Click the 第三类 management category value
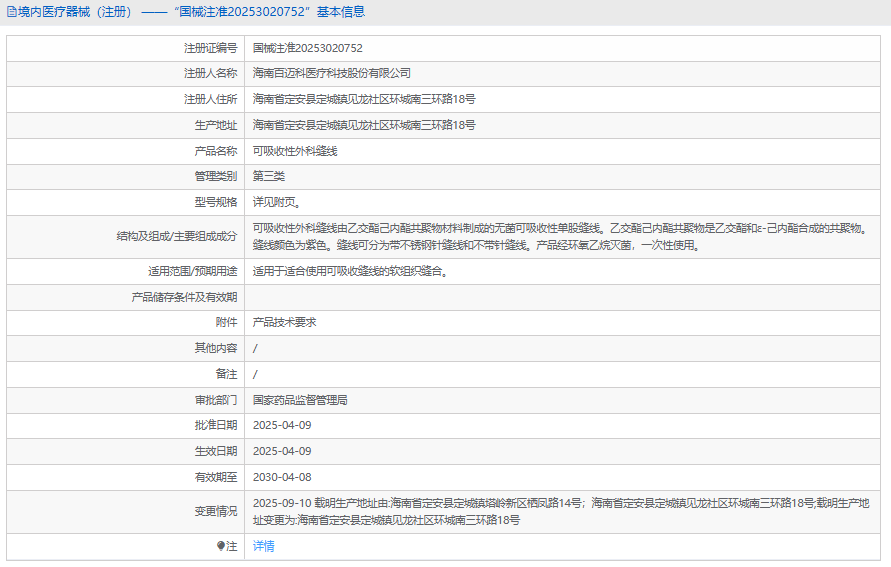The width and height of the screenshot is (891, 567). [x=268, y=176]
